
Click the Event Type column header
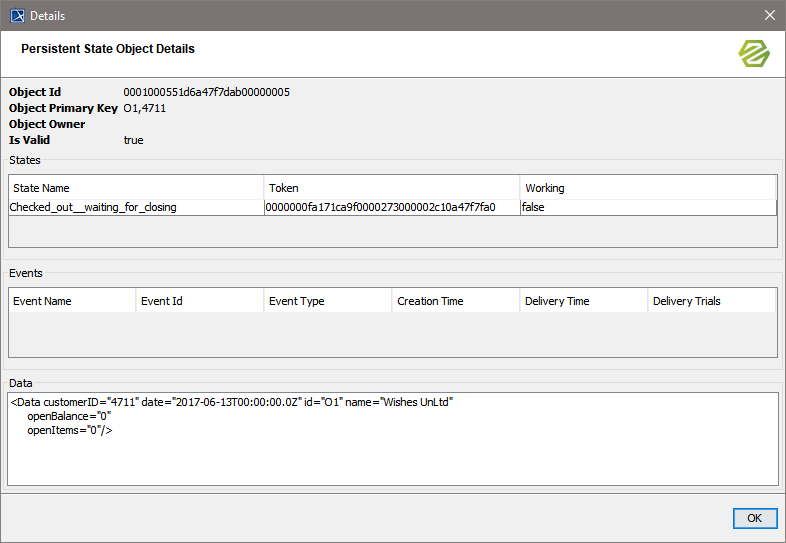tap(328, 301)
